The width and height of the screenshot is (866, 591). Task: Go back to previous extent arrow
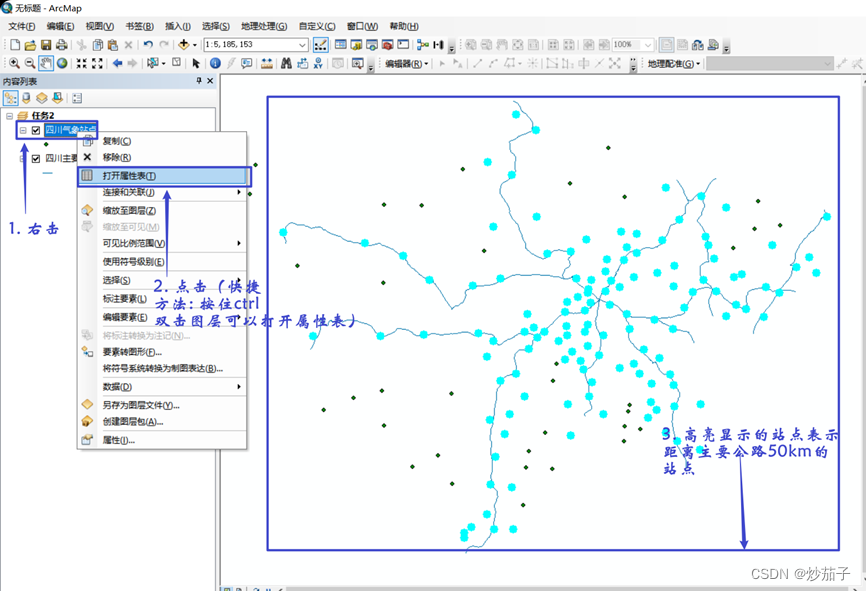(x=117, y=64)
